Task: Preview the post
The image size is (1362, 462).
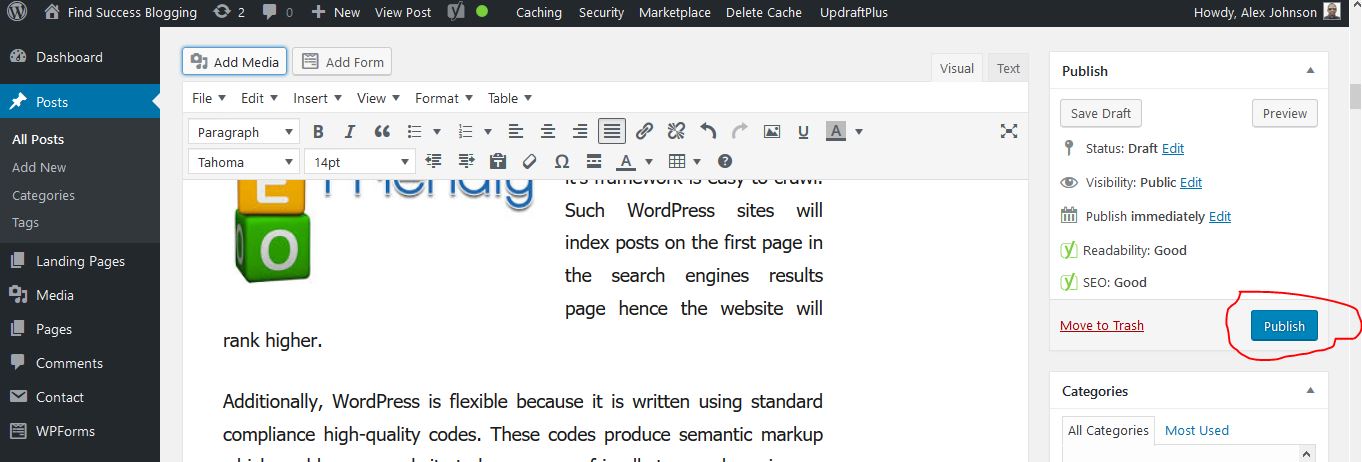Action: tap(1285, 113)
